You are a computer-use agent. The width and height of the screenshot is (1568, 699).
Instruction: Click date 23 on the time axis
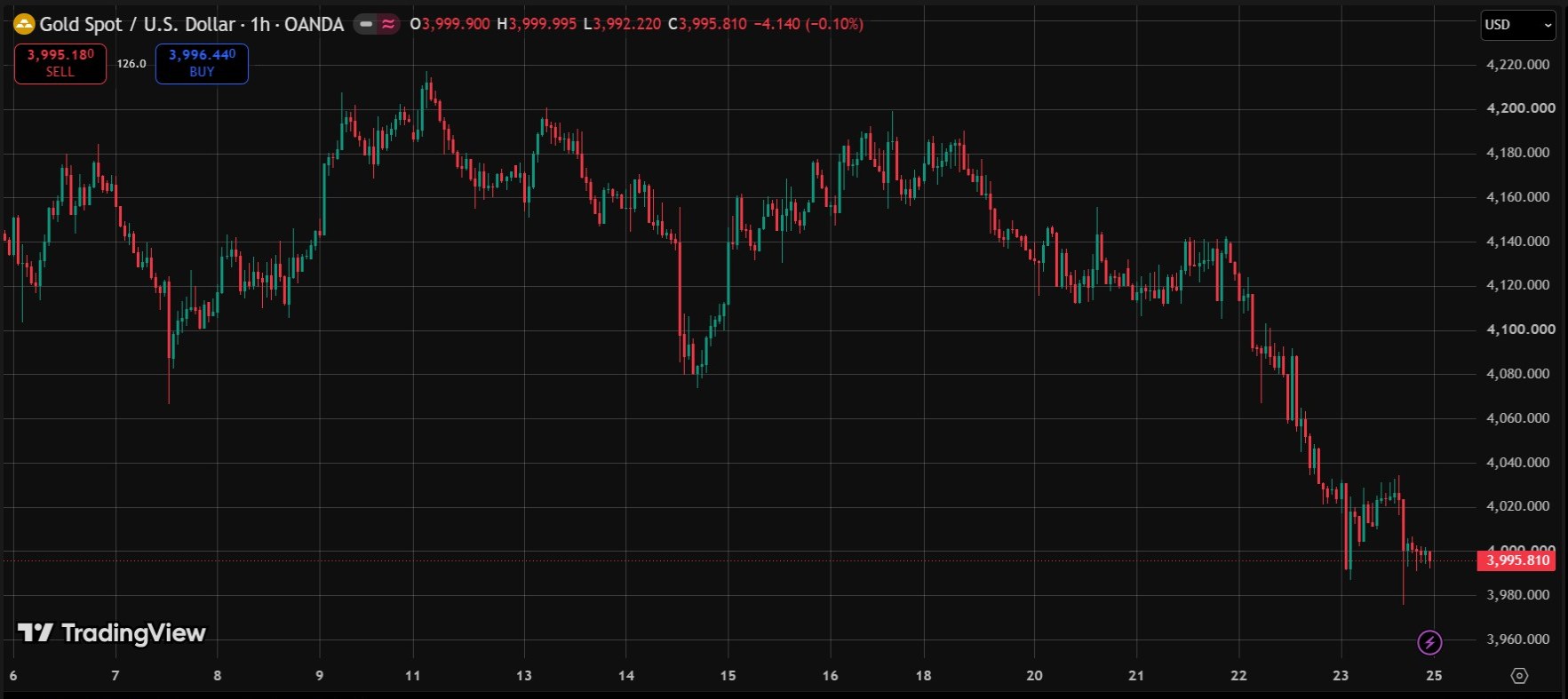pyautogui.click(x=1341, y=676)
